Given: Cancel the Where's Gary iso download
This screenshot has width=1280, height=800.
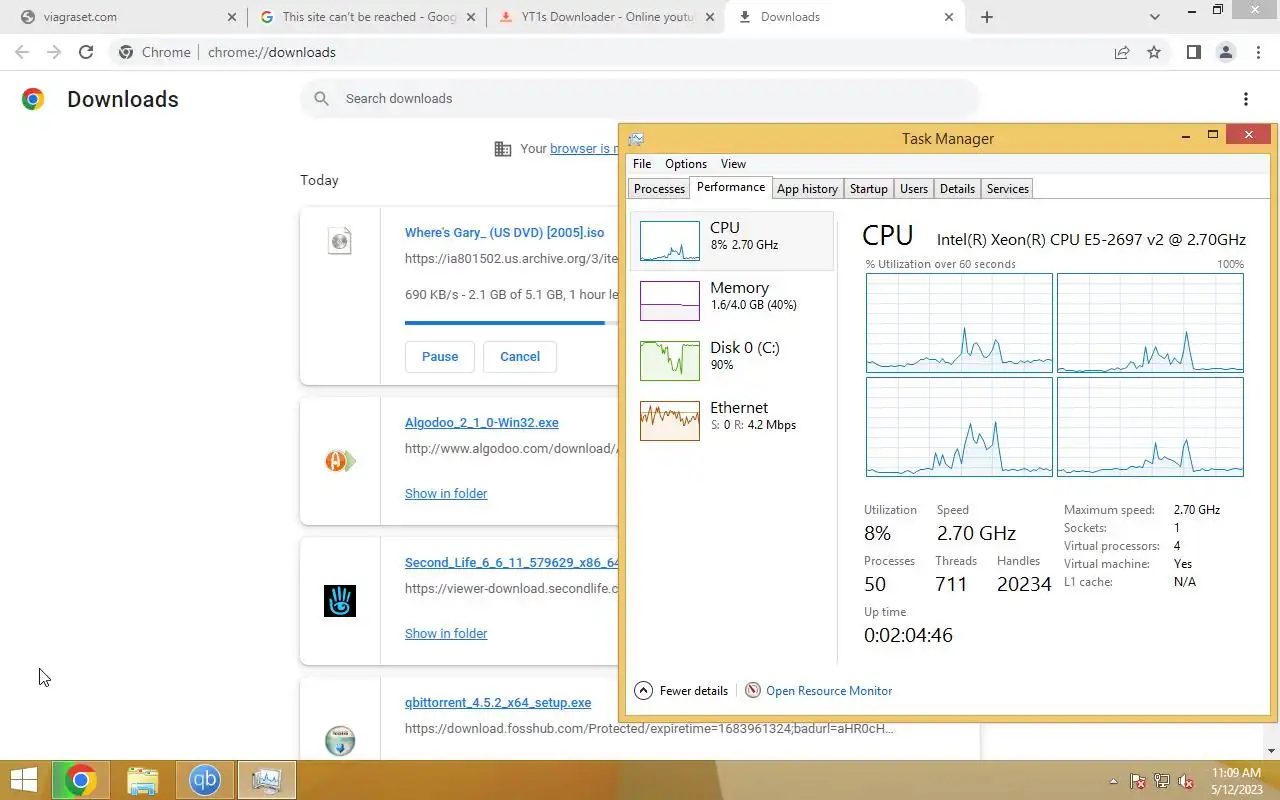Looking at the screenshot, I should click(520, 356).
